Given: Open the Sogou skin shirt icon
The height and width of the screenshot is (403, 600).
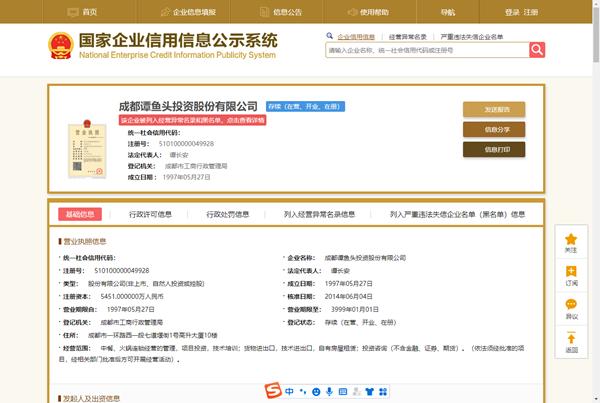Looking at the screenshot, I should tap(370, 392).
